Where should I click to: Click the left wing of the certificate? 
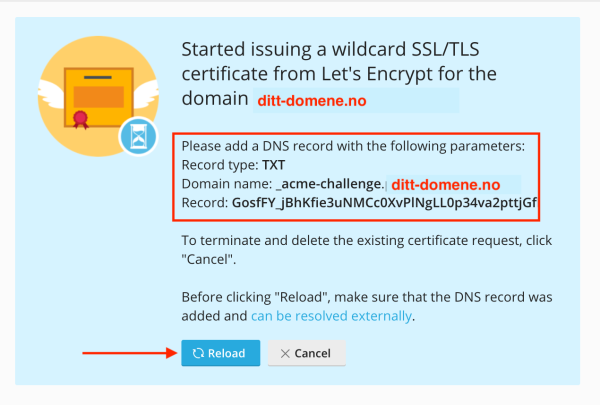(x=51, y=93)
